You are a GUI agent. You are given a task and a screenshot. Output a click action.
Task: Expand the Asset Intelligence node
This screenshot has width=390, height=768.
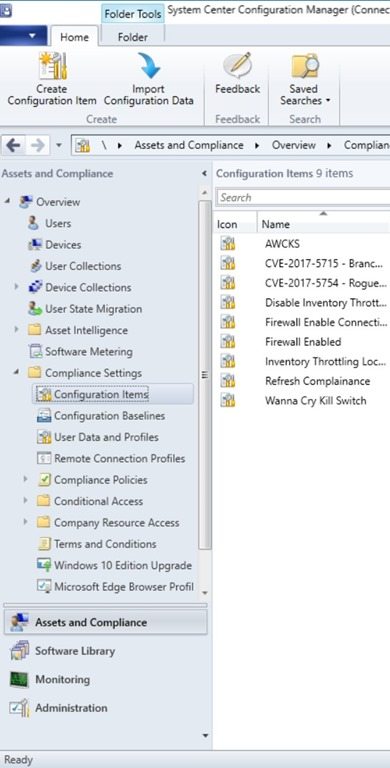[x=16, y=330]
